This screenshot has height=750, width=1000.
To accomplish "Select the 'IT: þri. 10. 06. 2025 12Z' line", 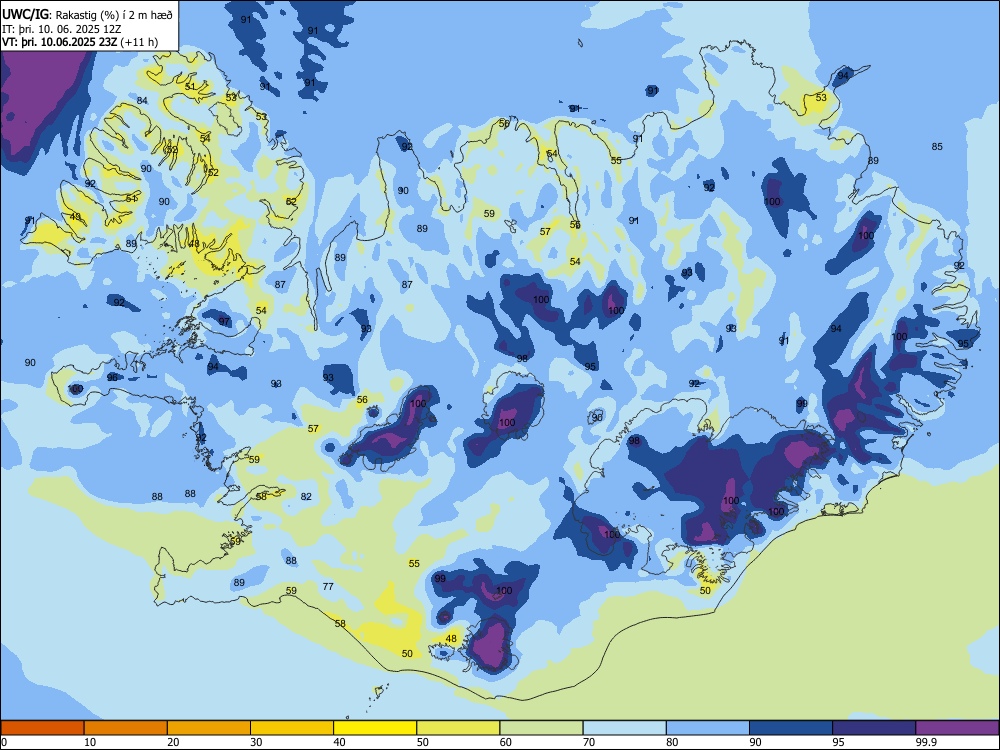I will pyautogui.click(x=62, y=29).
